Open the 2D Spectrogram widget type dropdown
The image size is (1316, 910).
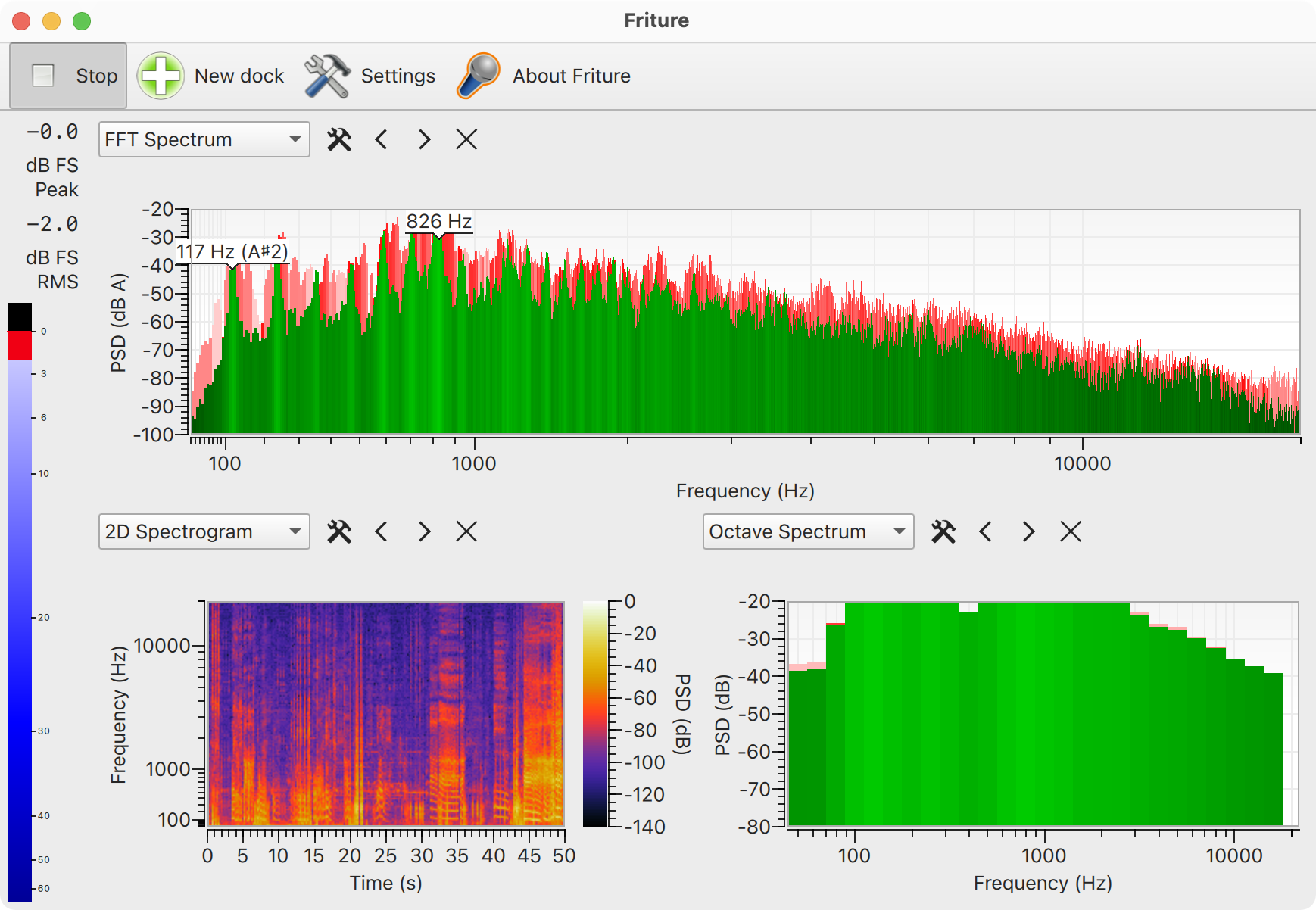tap(204, 531)
